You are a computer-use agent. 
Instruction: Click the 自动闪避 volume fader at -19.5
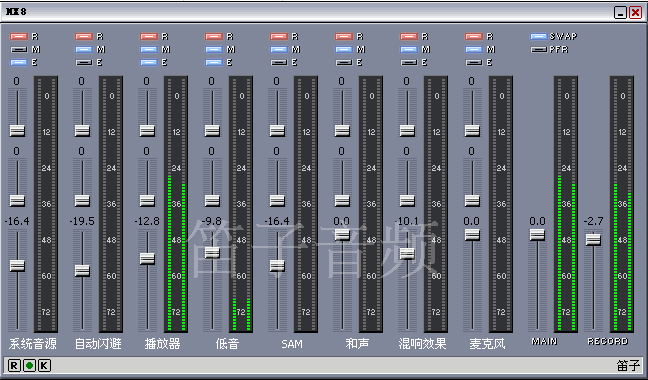[82, 271]
